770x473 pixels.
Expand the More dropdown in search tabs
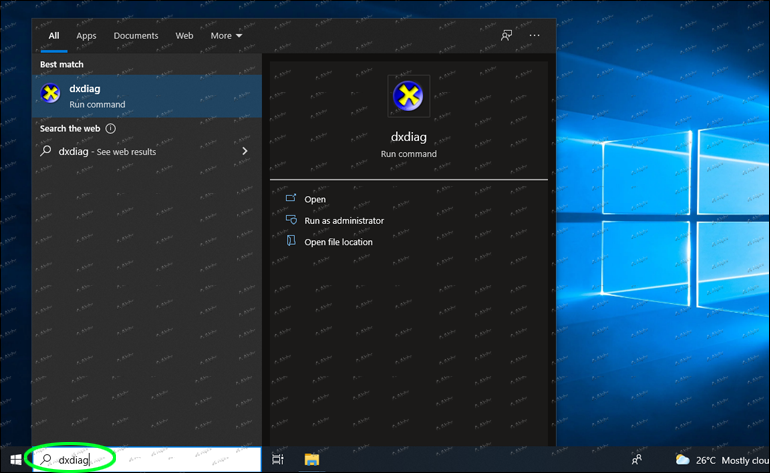tap(226, 36)
